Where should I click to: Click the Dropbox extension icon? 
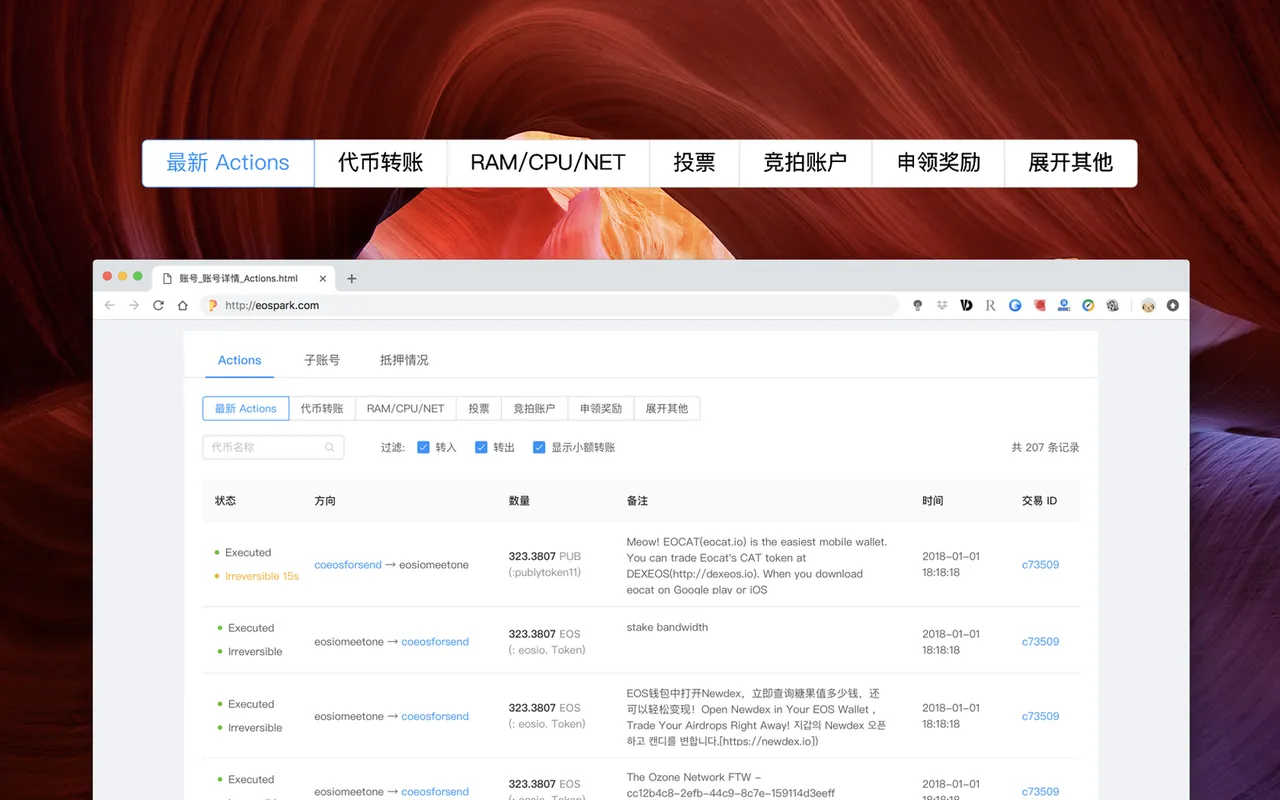coord(942,305)
